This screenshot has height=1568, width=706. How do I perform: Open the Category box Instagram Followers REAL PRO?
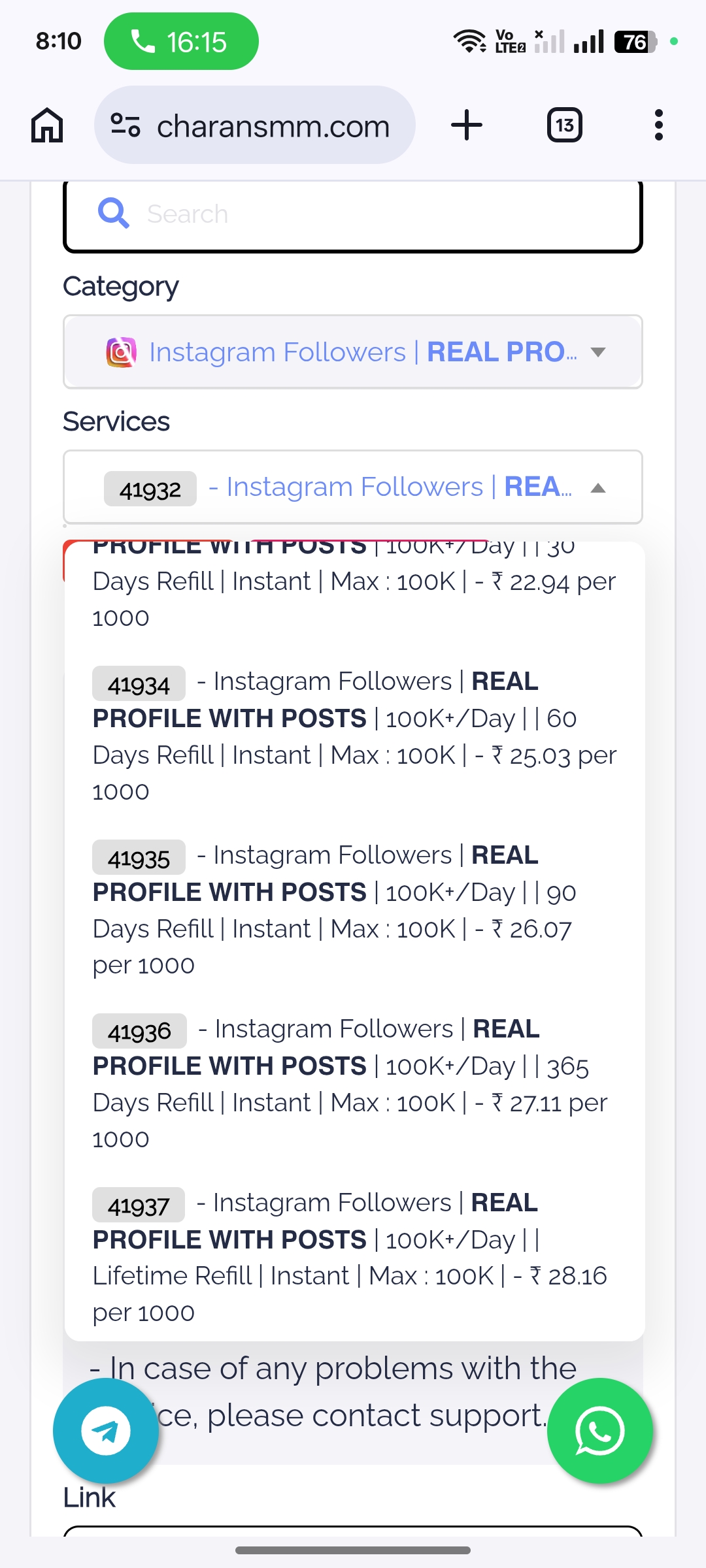point(353,352)
